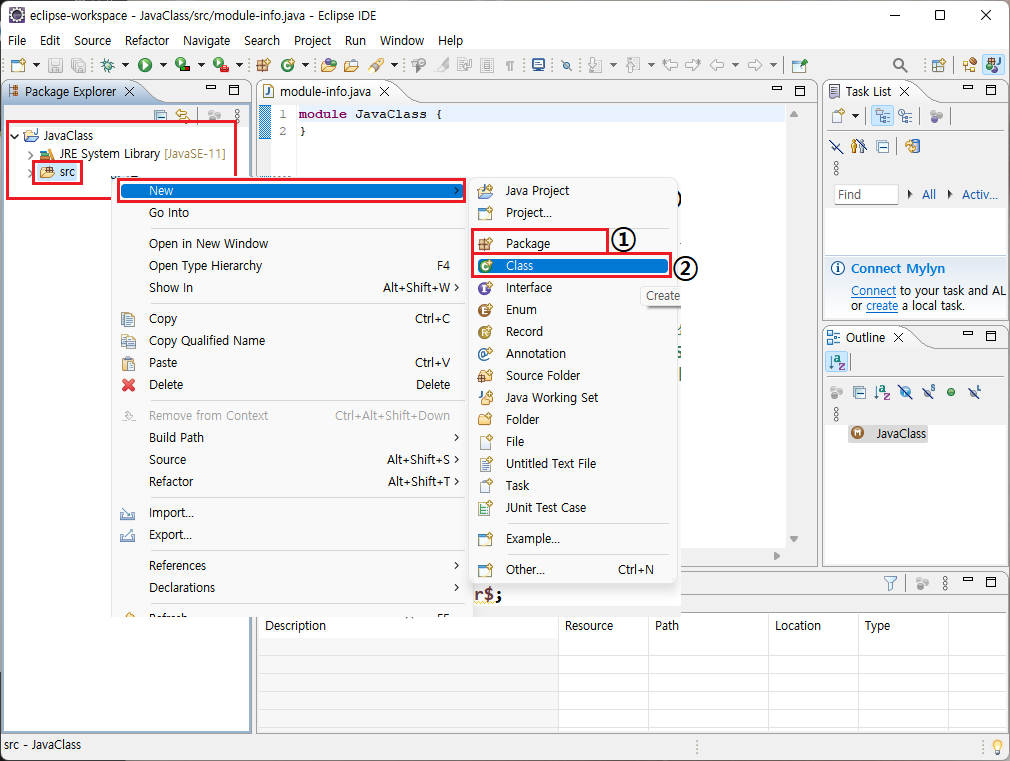
Task: Click the Last Edit Location icon
Action: pos(671,65)
